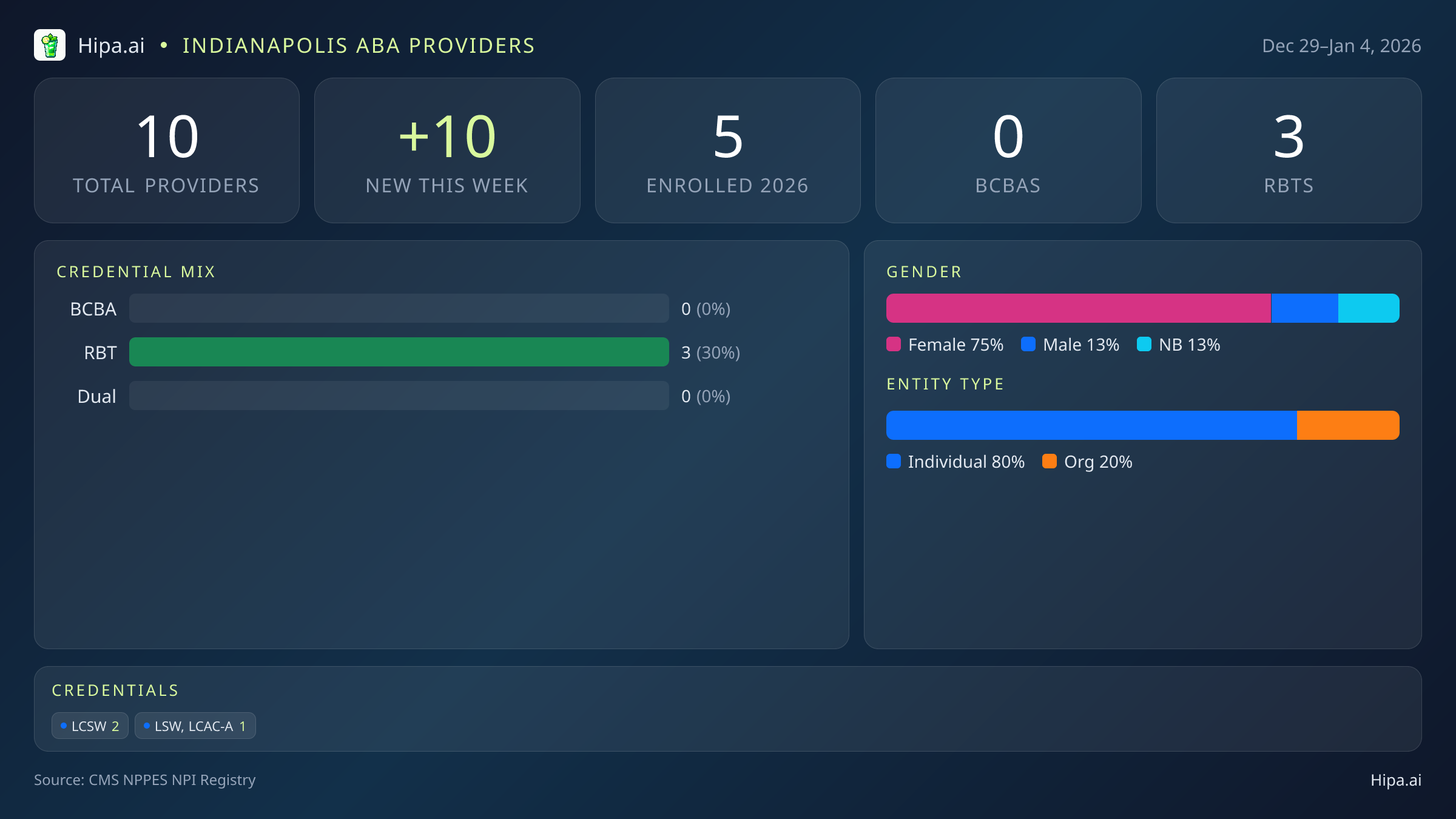Click the bullet dot on LCSW credential chip
Image resolution: width=1456 pixels, height=819 pixels.
click(x=63, y=724)
